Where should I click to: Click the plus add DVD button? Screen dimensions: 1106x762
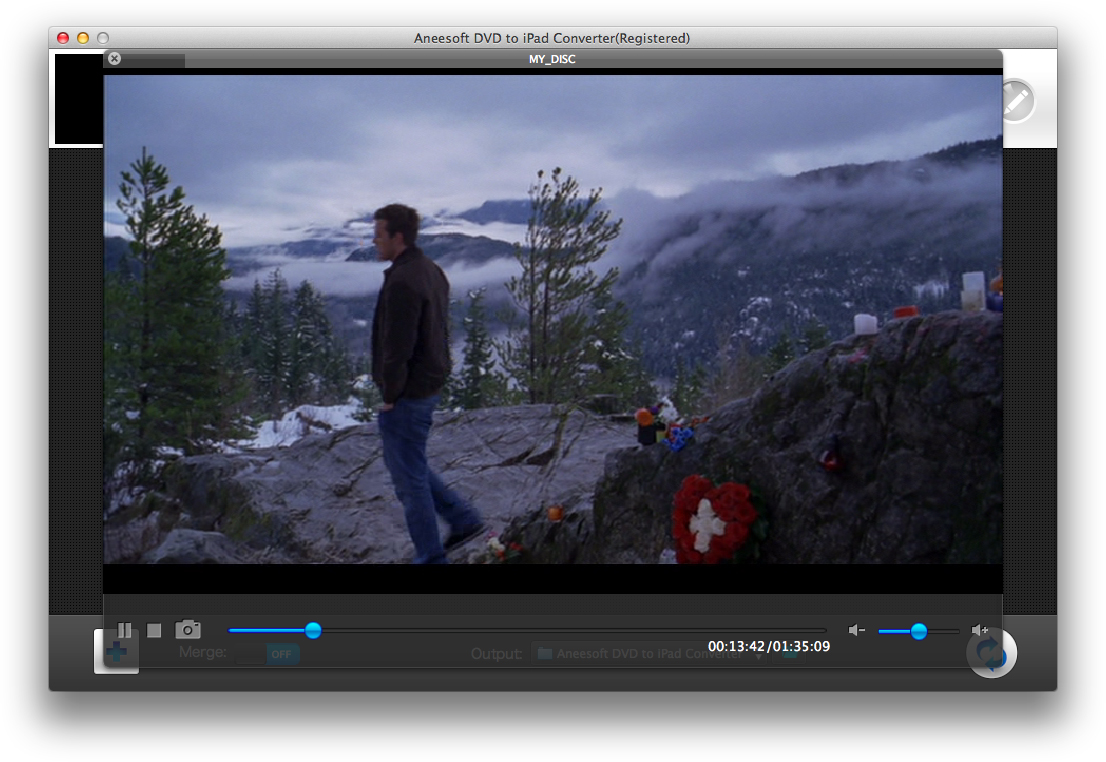(x=116, y=653)
